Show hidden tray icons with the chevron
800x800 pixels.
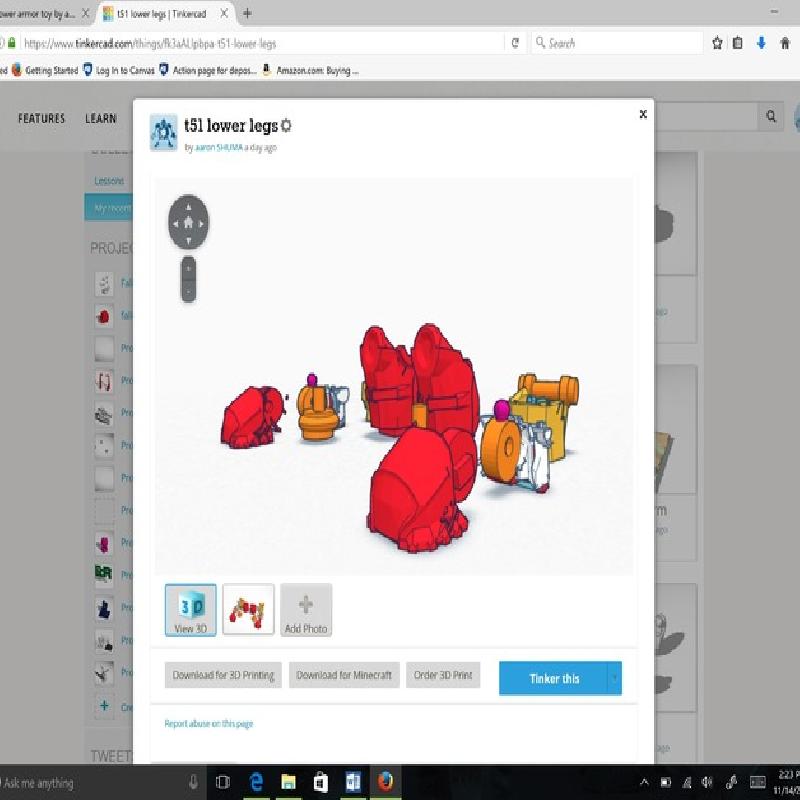point(644,782)
